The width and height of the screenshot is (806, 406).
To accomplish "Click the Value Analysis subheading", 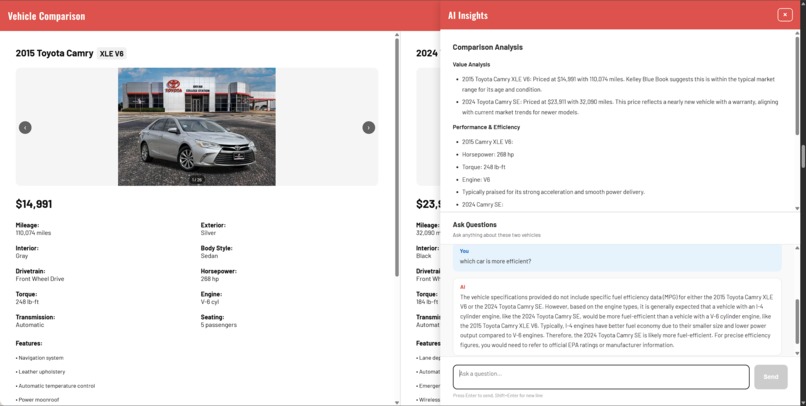I will [471, 65].
